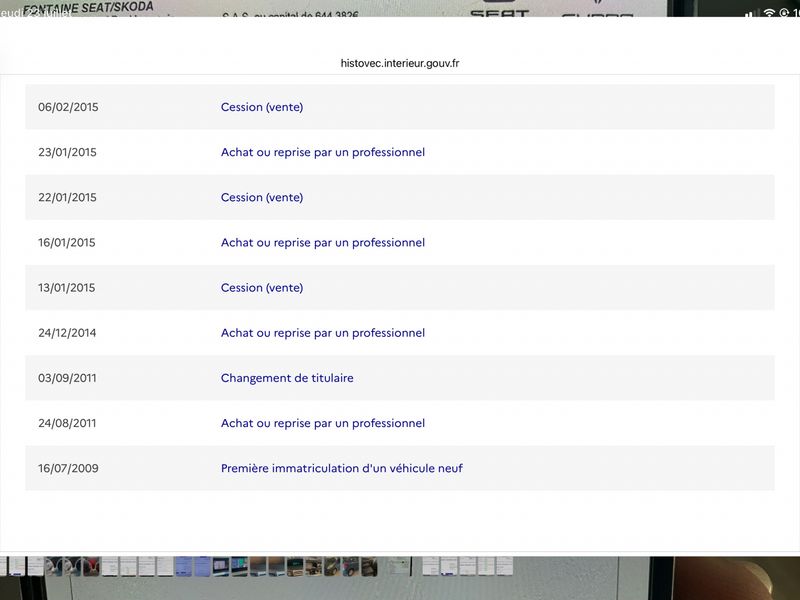
Task: Open the red car thumbnail in the strip
Action: pyautogui.click(x=91, y=566)
